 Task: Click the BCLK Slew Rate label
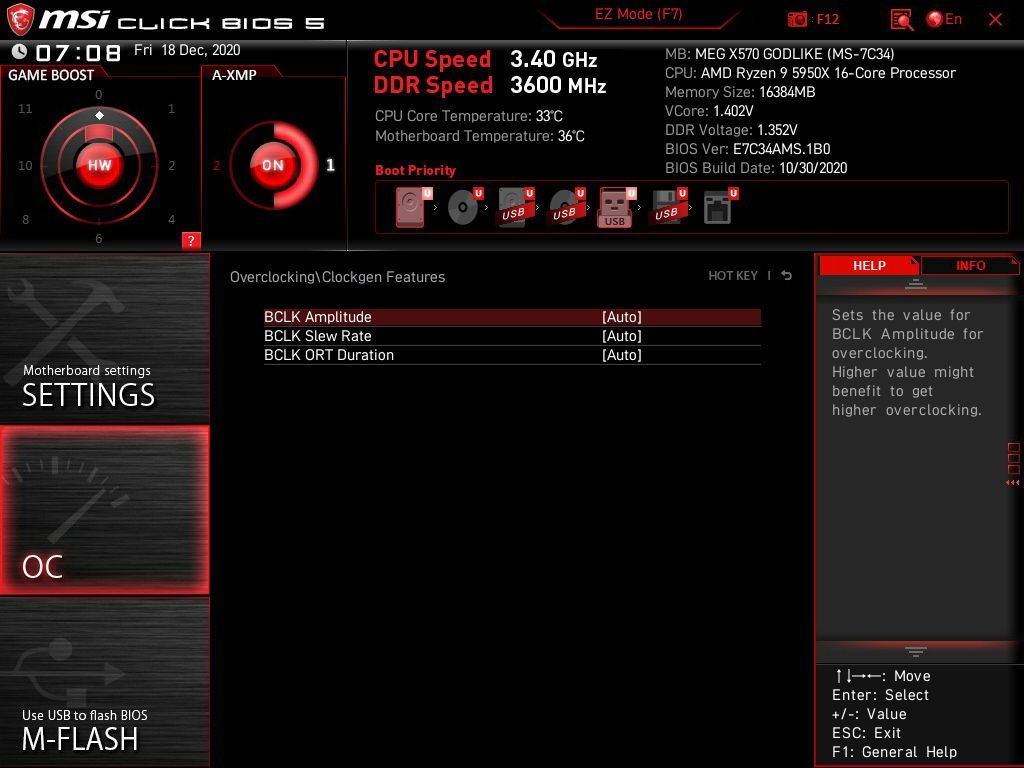click(x=317, y=336)
